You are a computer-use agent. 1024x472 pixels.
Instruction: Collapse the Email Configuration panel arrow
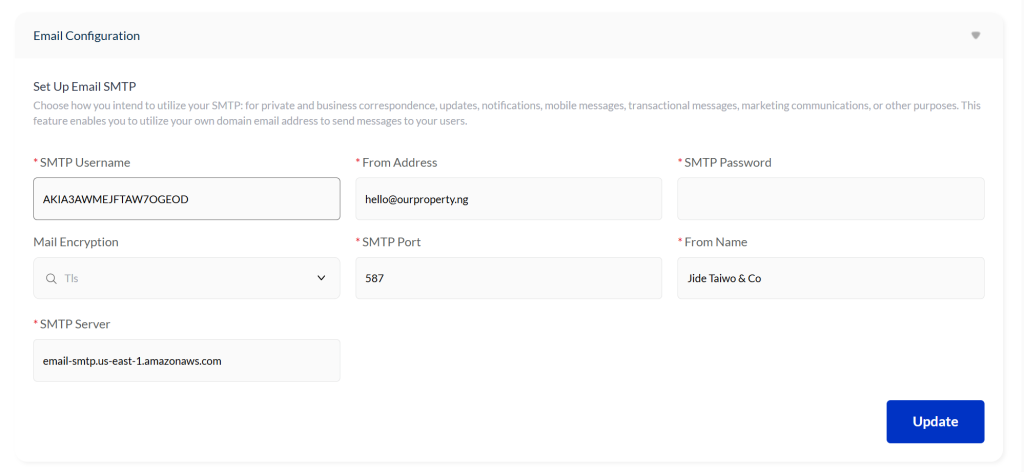click(x=975, y=36)
